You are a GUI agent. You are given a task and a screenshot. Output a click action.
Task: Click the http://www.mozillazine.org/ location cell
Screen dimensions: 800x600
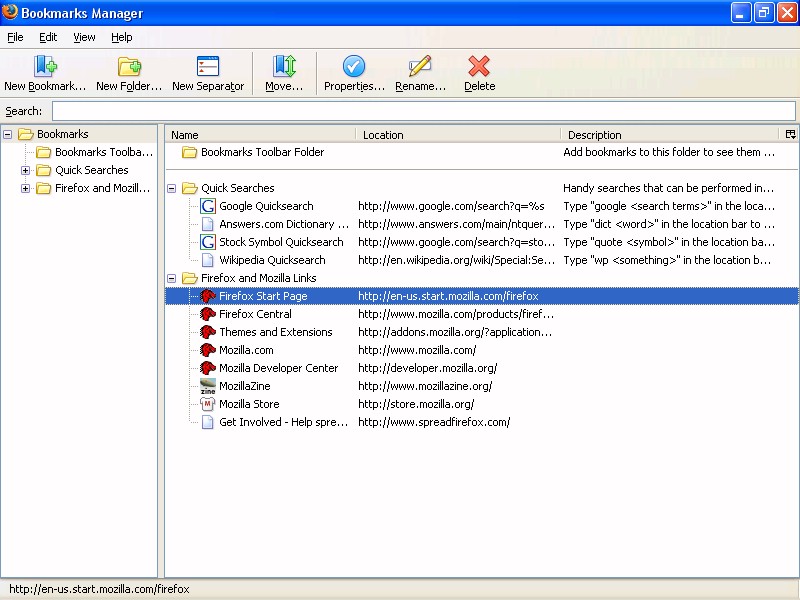click(425, 386)
